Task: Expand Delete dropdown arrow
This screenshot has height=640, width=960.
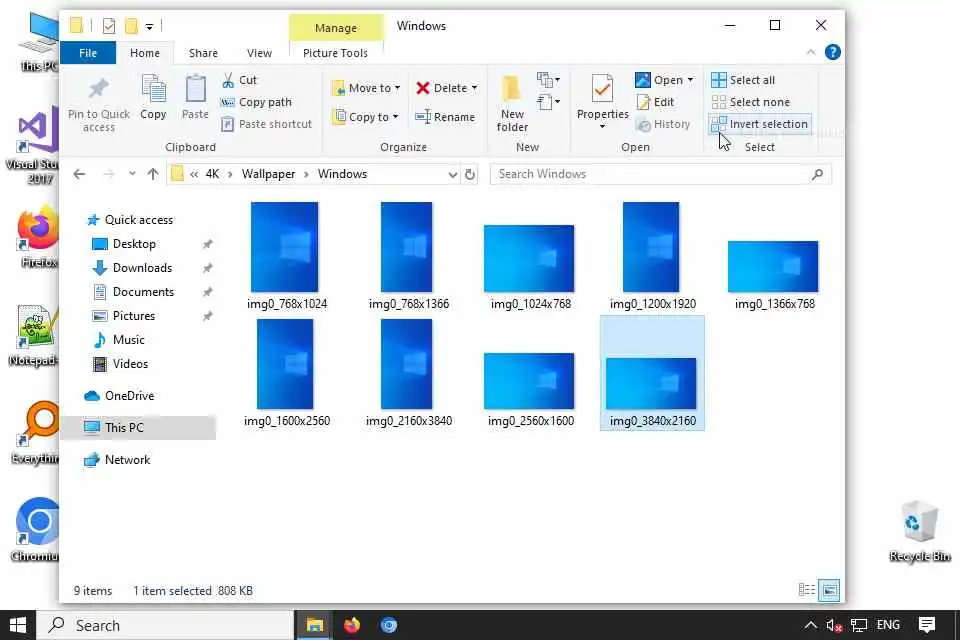Action: click(x=474, y=88)
